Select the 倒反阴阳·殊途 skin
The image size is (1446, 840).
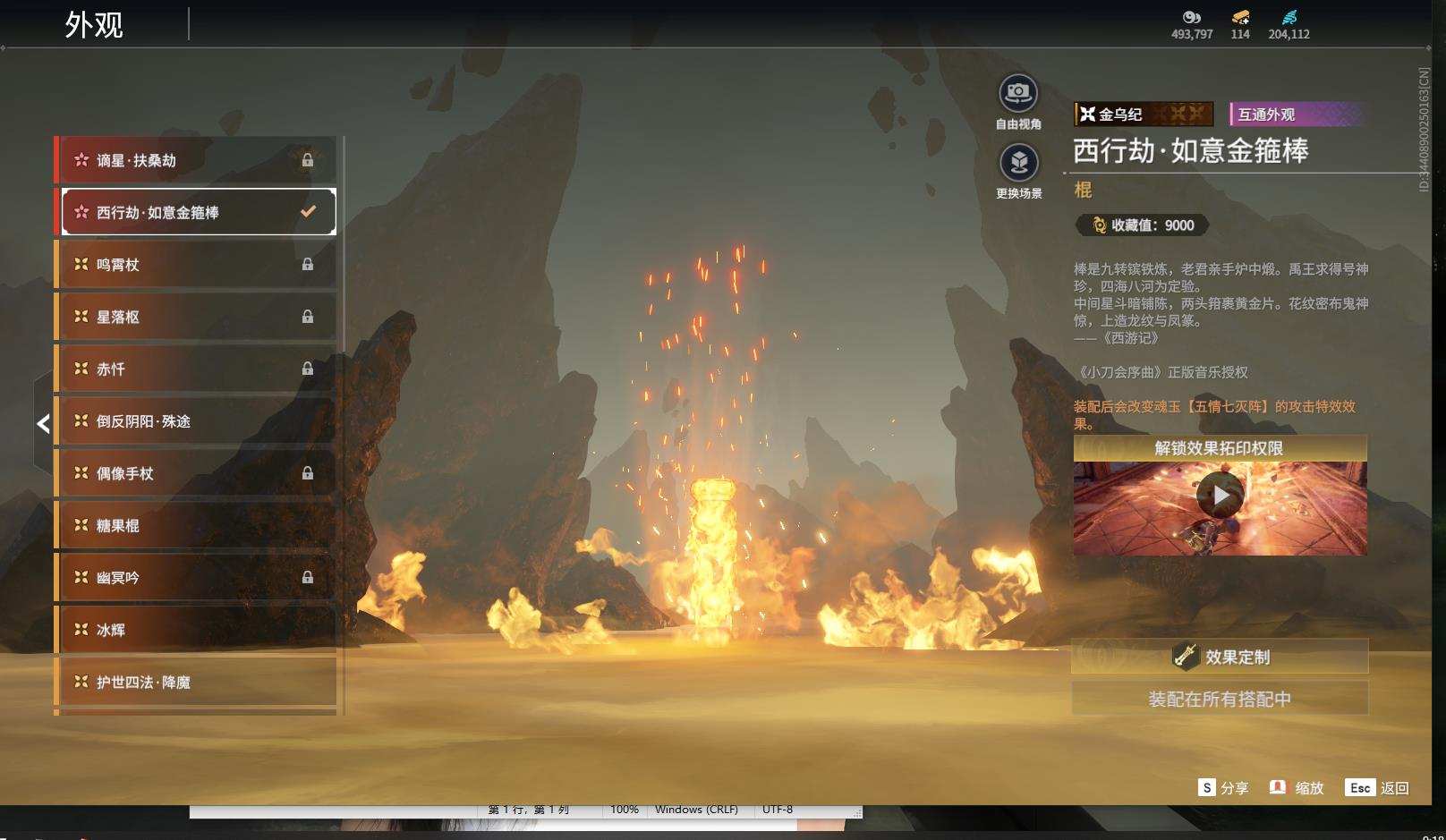195,420
